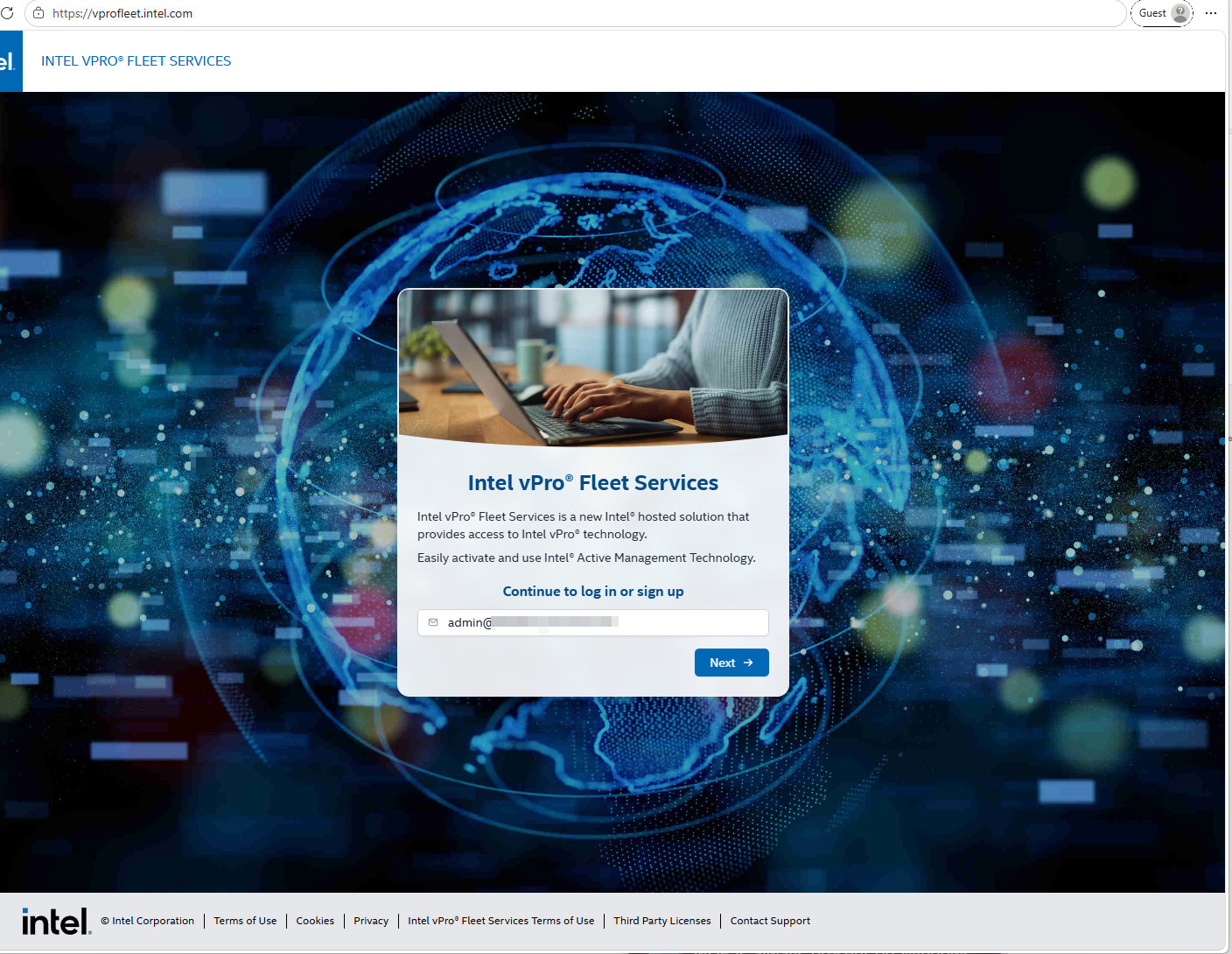
Task: Click the "Intel vPro® Fleet Services" card heading
Action: [x=593, y=482]
